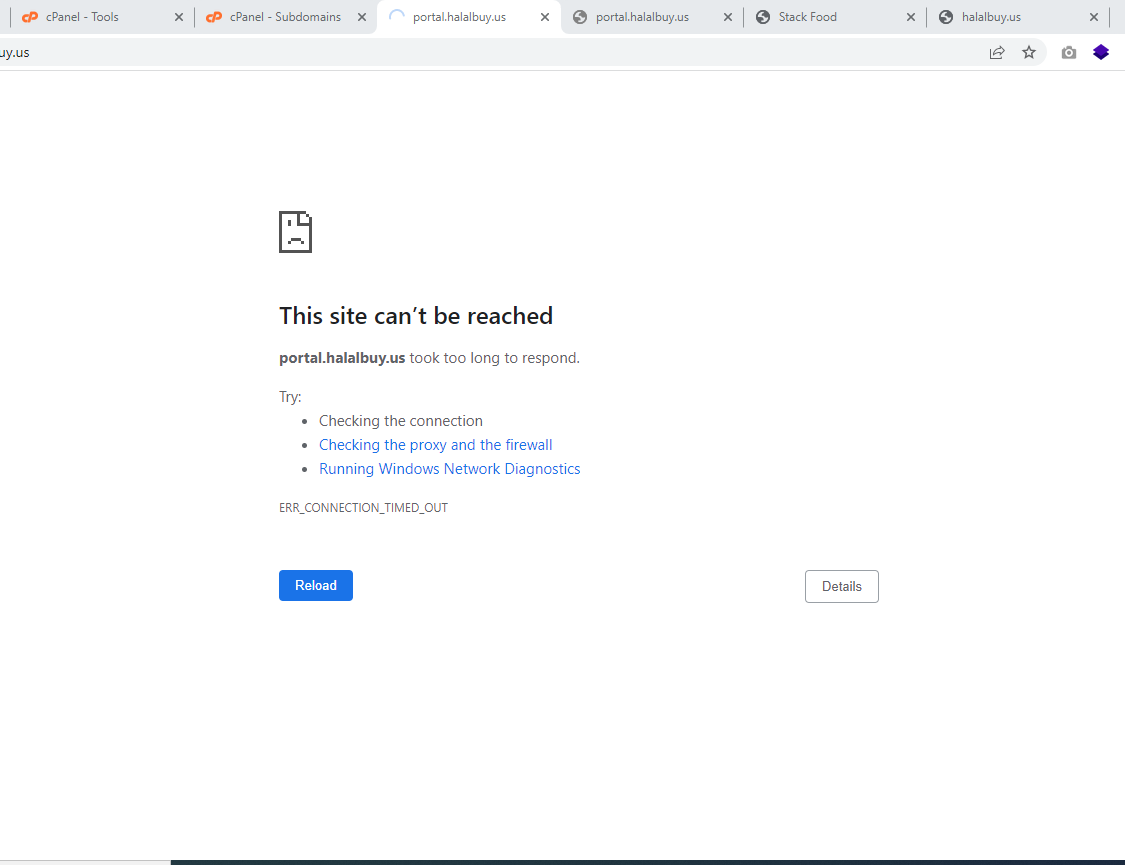The width and height of the screenshot is (1125, 865).
Task: Open Checking the proxy and the firewall link
Action: [x=435, y=445]
